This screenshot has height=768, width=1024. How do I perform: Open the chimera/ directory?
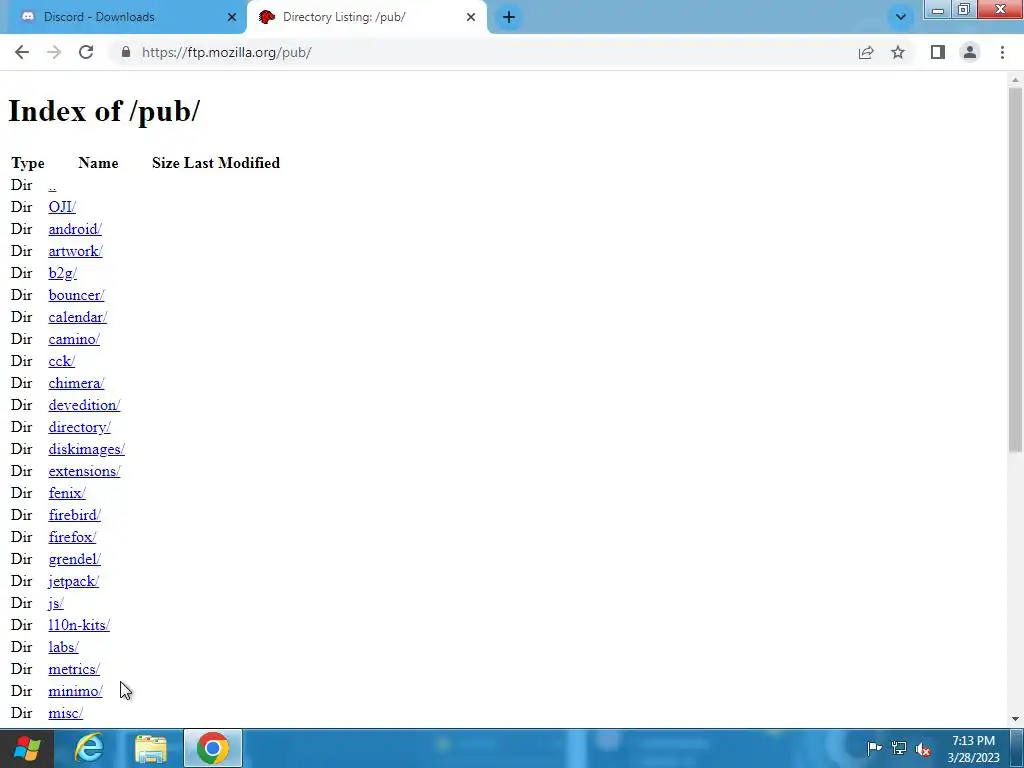pyautogui.click(x=76, y=383)
